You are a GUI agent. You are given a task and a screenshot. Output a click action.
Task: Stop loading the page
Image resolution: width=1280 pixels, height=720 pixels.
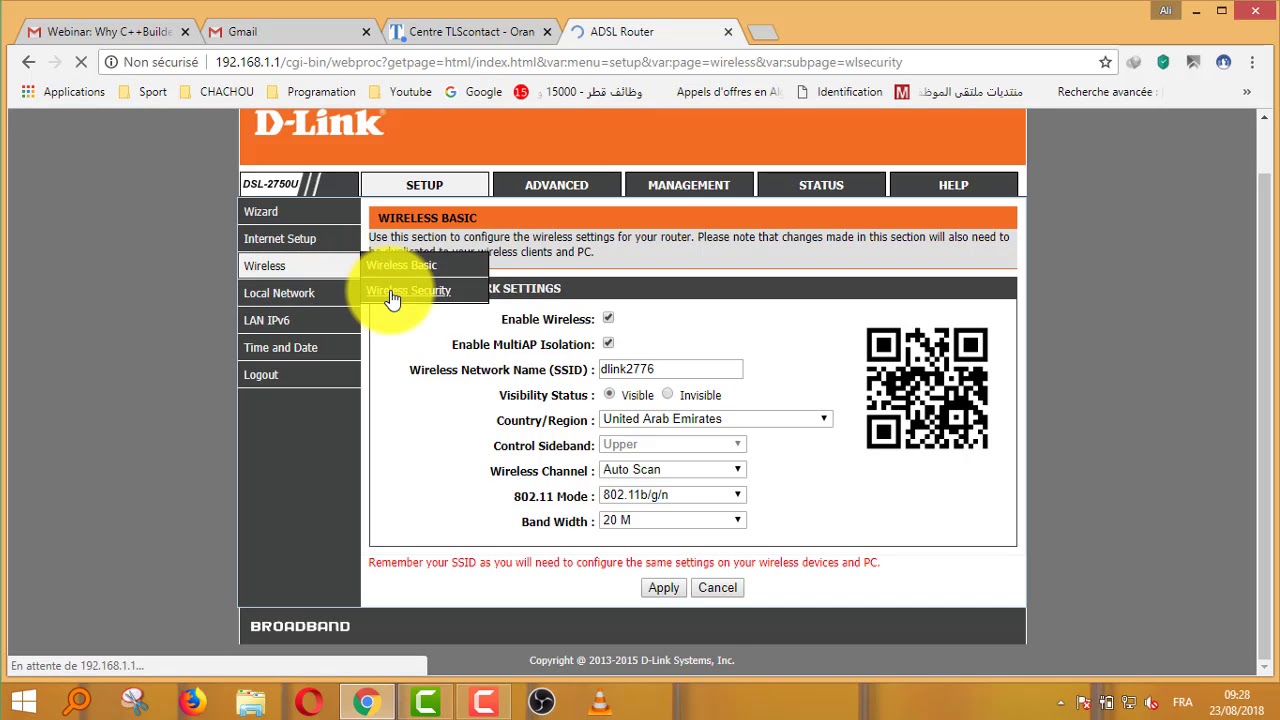(82, 62)
